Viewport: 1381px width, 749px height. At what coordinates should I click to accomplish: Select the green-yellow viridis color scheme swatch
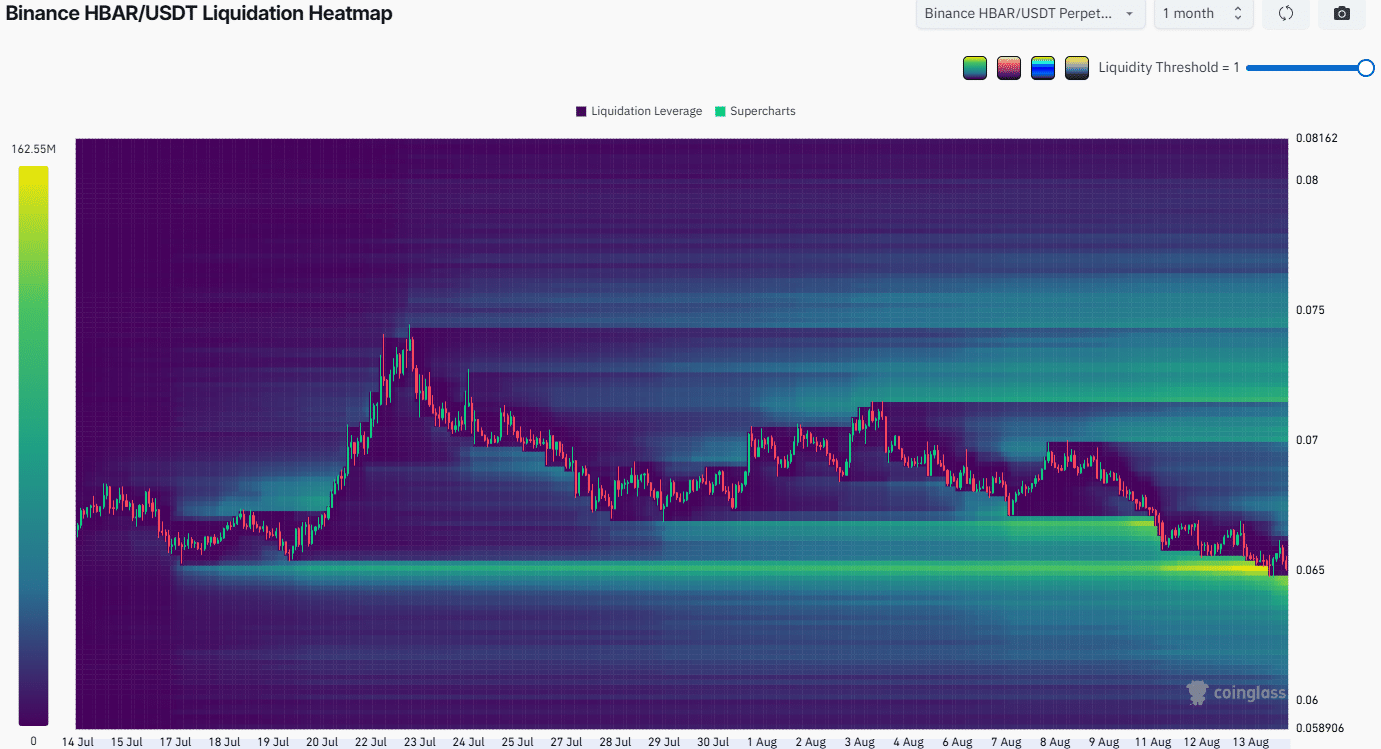click(x=975, y=68)
